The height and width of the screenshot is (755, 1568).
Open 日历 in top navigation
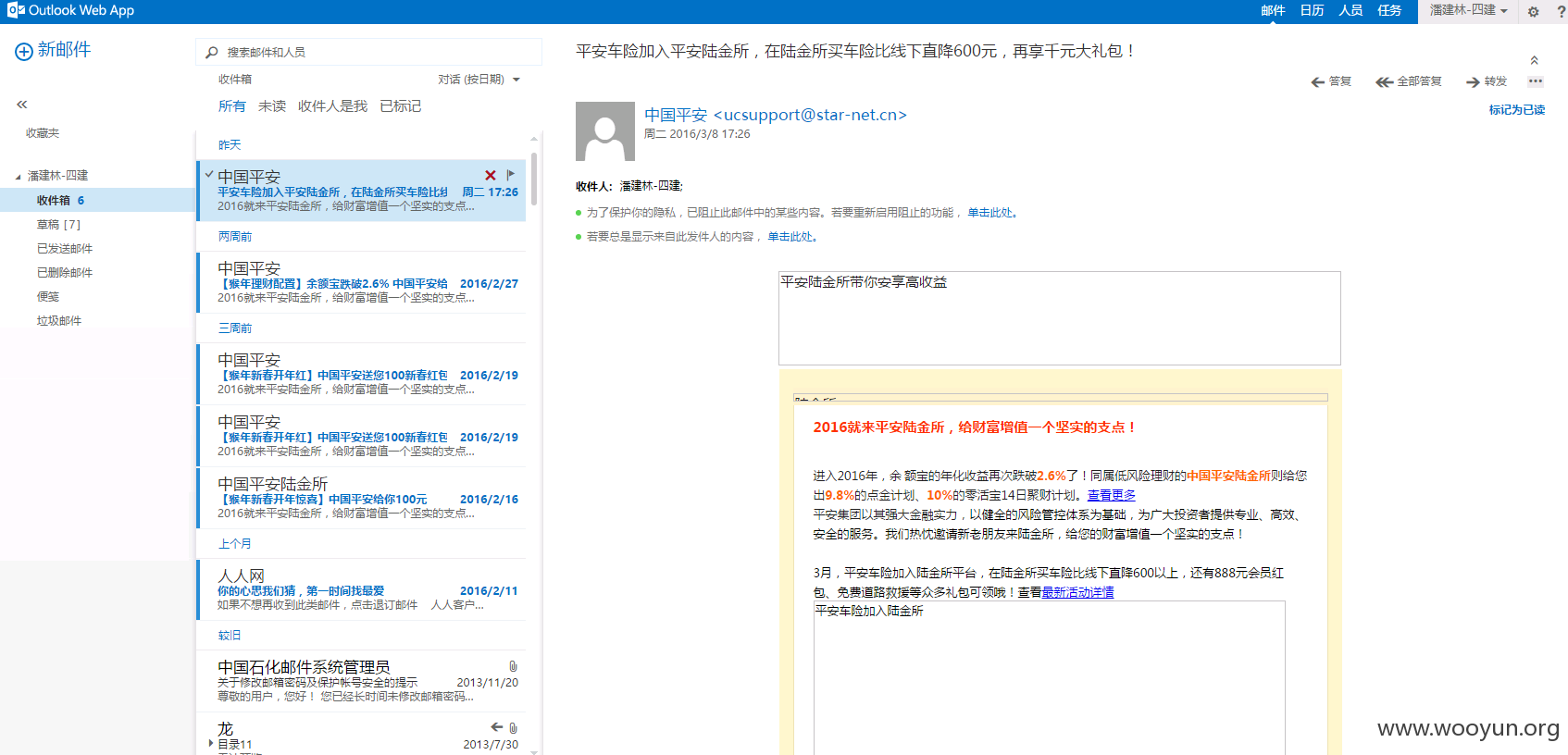1312,11
